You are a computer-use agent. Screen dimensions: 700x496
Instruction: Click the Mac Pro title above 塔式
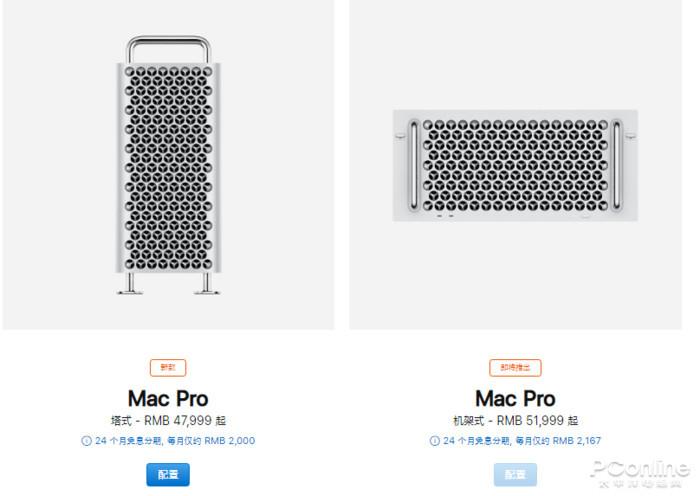coord(168,398)
